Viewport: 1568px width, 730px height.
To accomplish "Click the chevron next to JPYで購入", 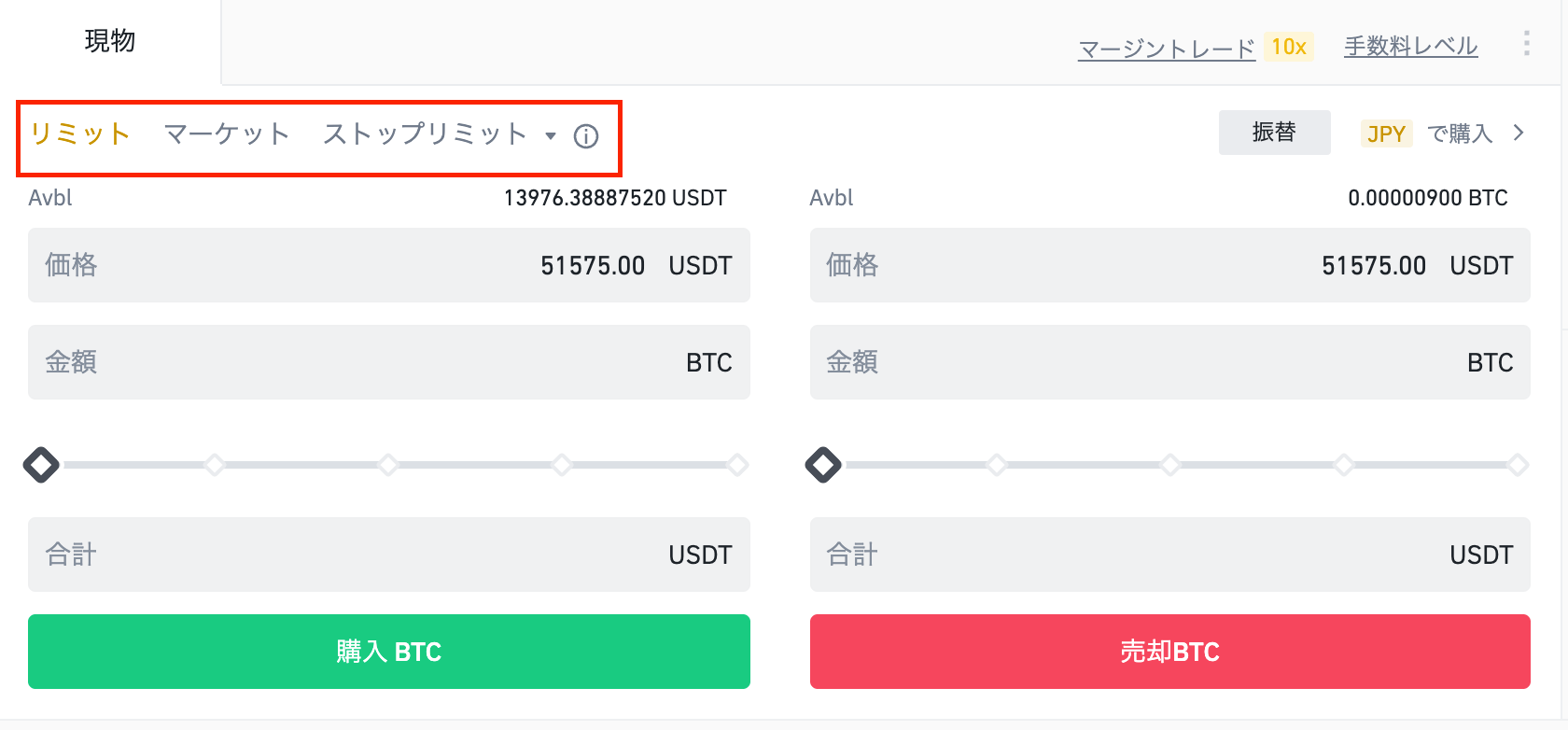I will [1519, 133].
